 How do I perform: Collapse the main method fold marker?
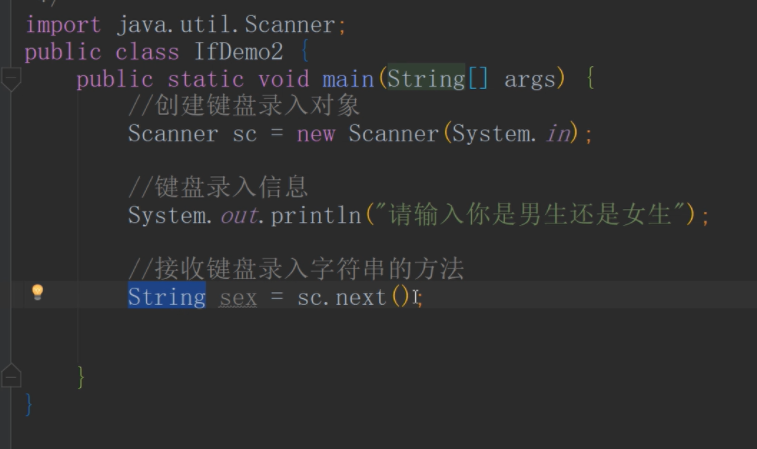[11, 78]
